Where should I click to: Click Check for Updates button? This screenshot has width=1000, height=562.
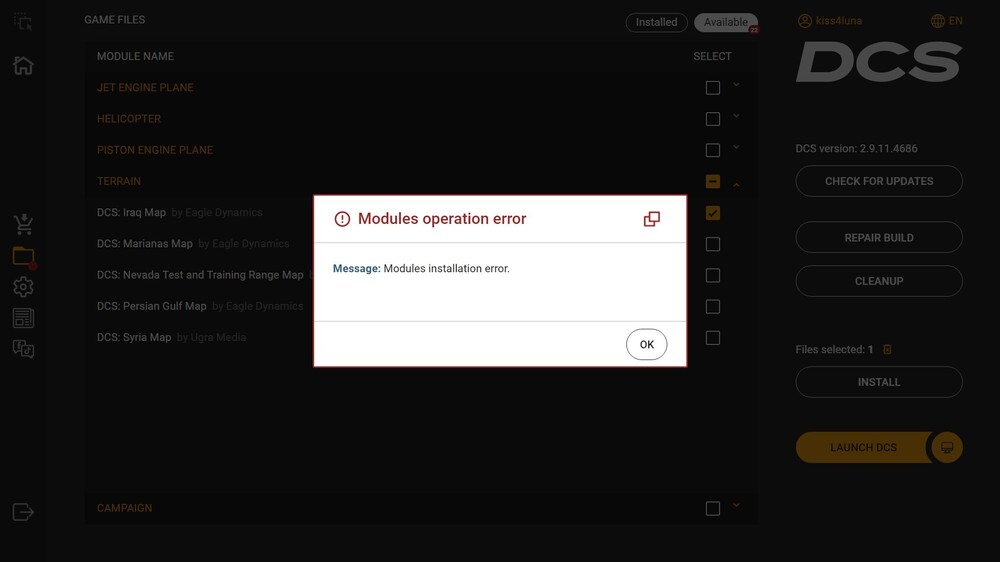pyautogui.click(x=879, y=181)
